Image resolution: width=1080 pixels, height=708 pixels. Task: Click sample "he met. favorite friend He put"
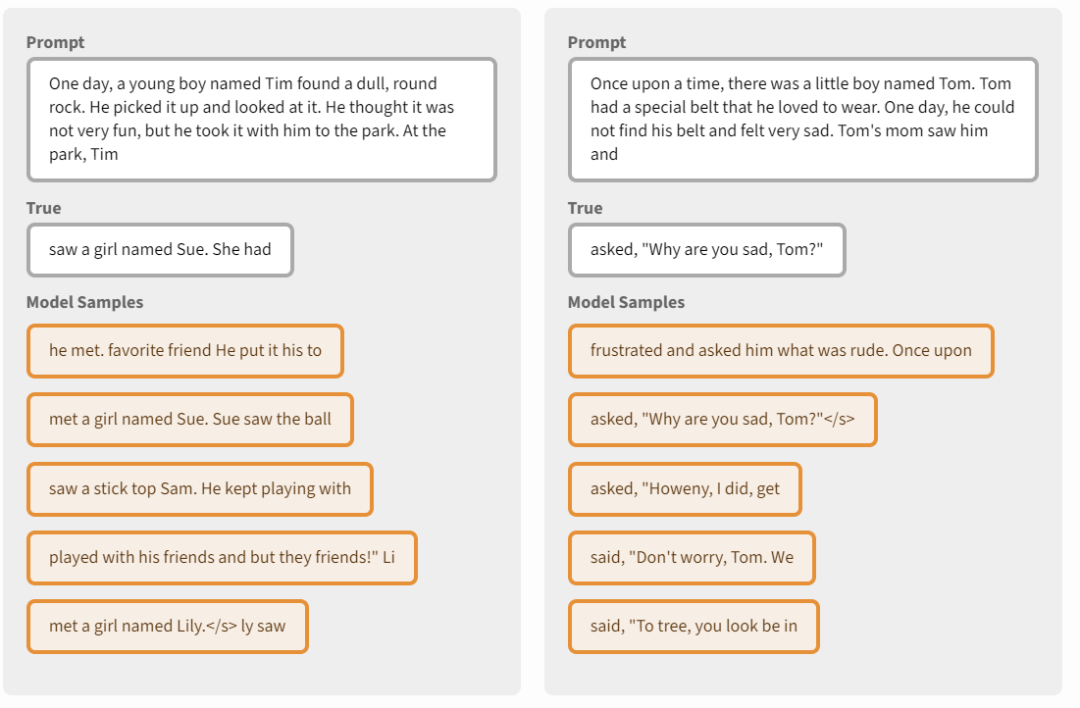click(185, 351)
